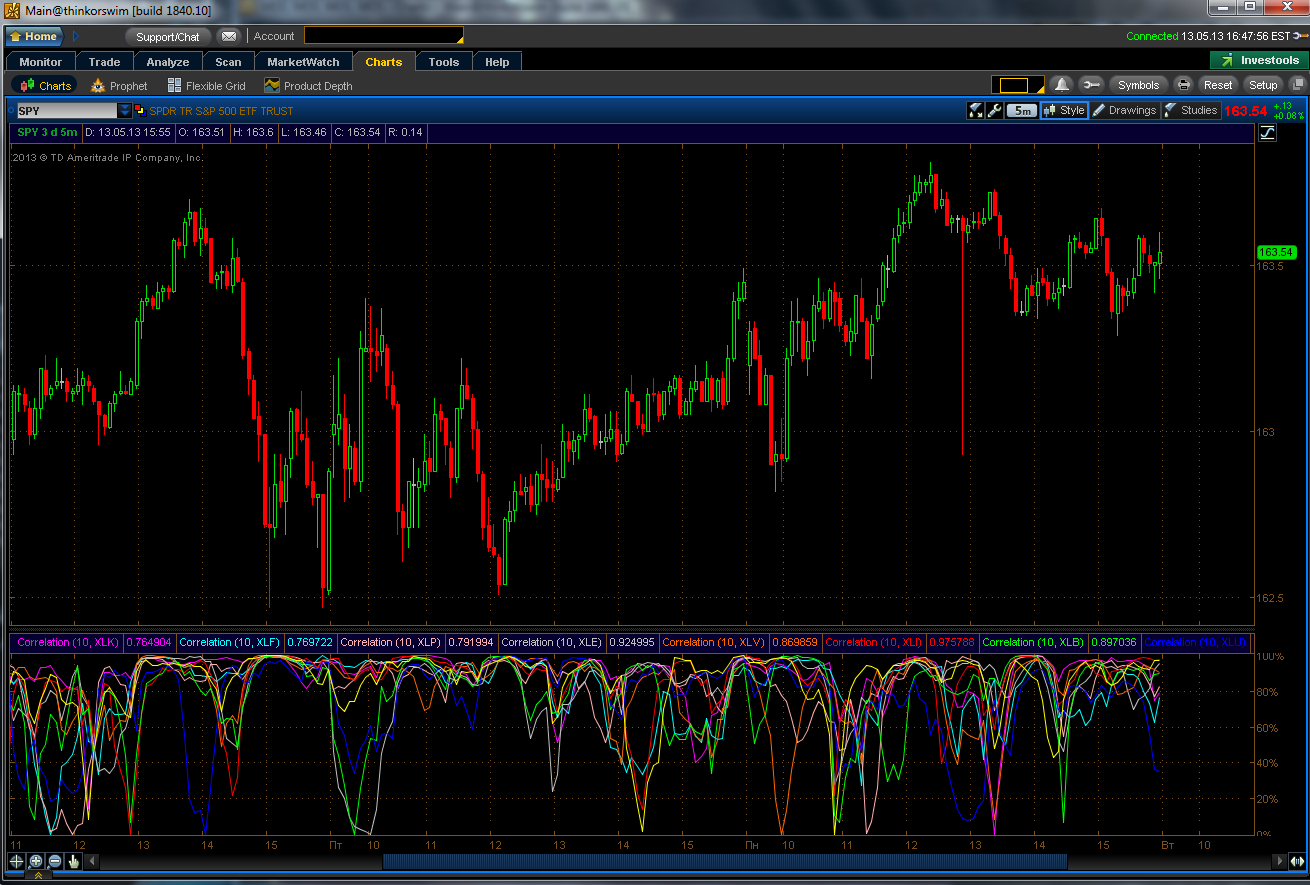This screenshot has width=1310, height=885.
Task: Click the Reset button
Action: tap(1218, 85)
